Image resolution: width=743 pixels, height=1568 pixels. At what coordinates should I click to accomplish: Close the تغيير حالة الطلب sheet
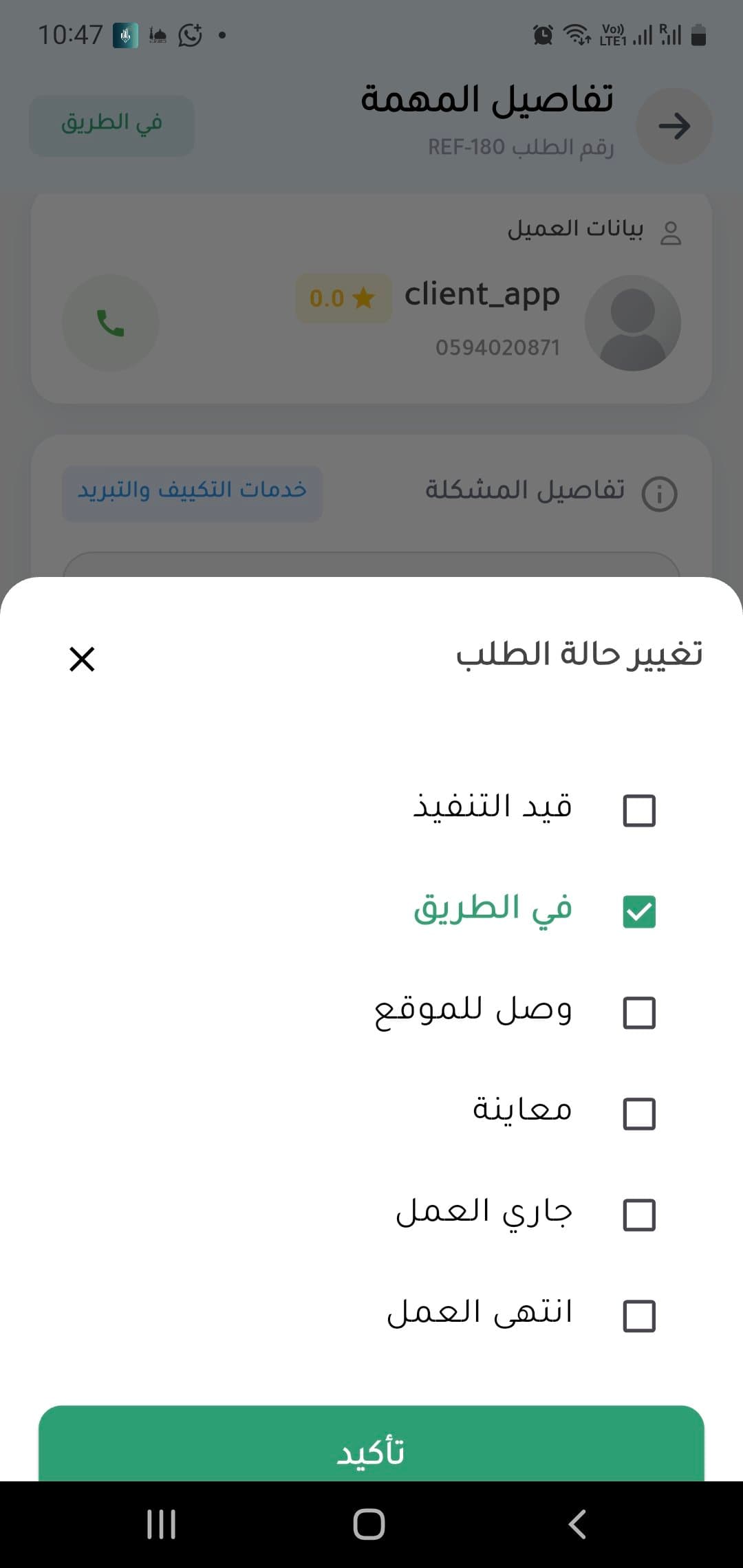(x=83, y=660)
